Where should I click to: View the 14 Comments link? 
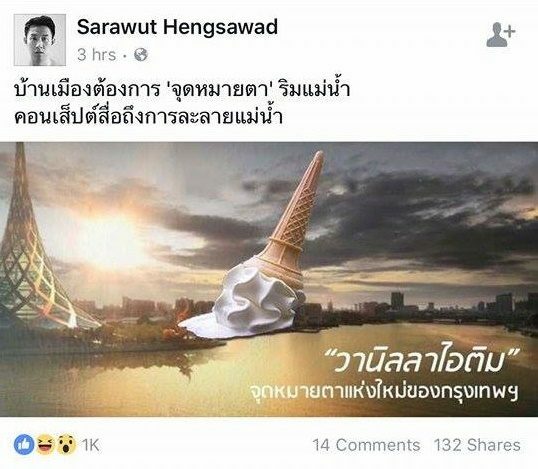(x=366, y=445)
